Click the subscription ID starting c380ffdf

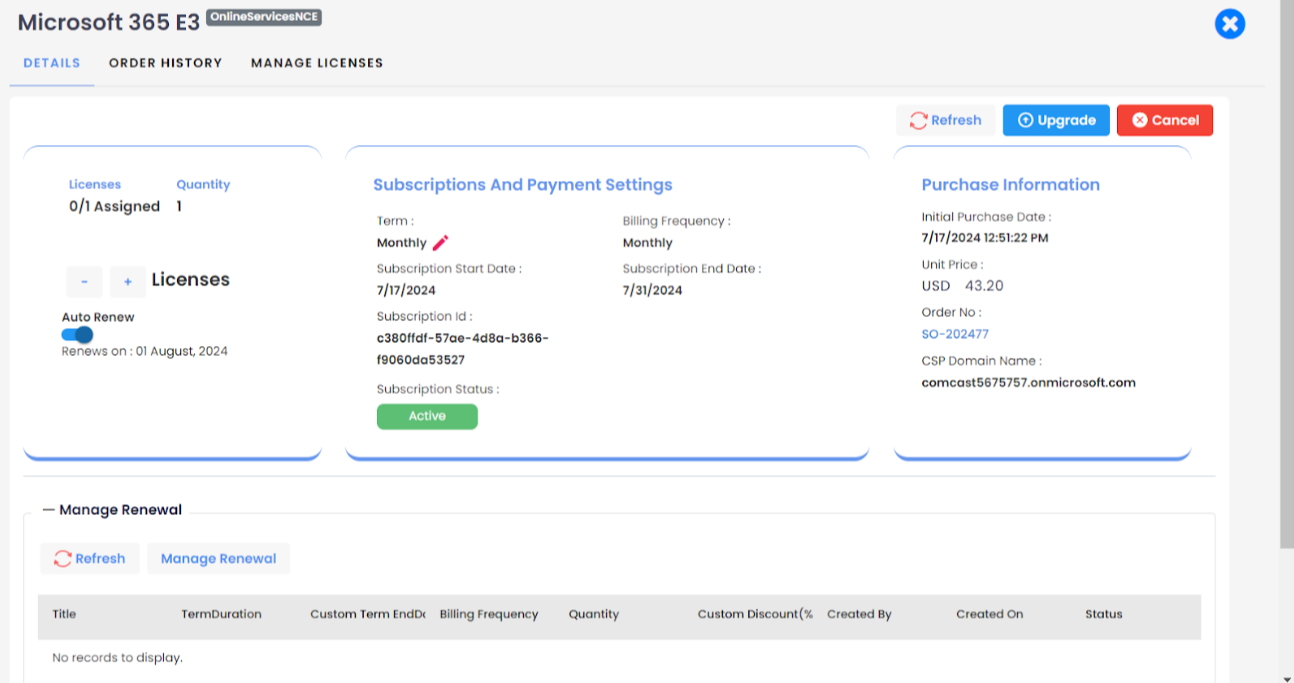click(463, 349)
